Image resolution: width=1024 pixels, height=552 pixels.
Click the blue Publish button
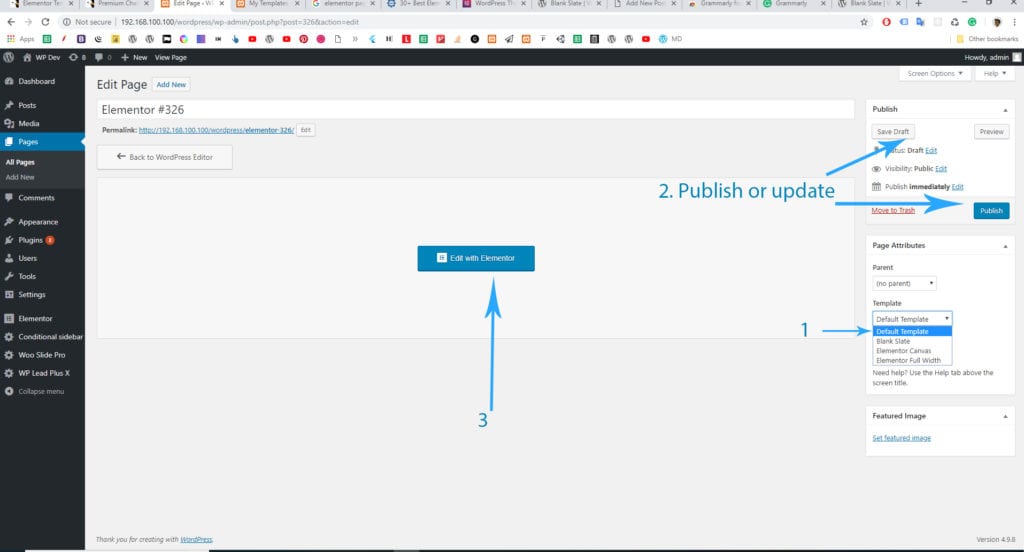click(x=991, y=211)
